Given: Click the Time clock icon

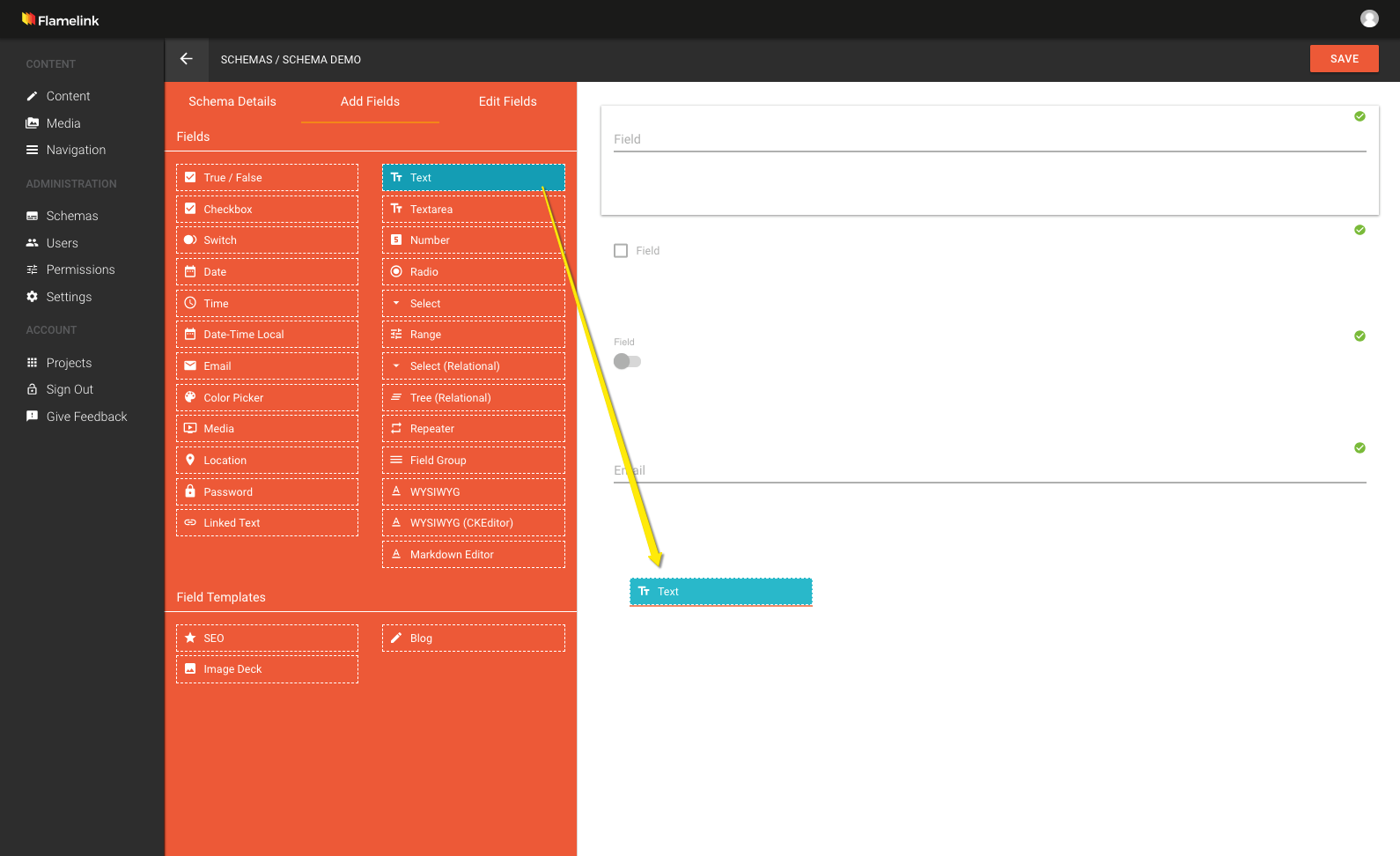Looking at the screenshot, I should tap(190, 303).
